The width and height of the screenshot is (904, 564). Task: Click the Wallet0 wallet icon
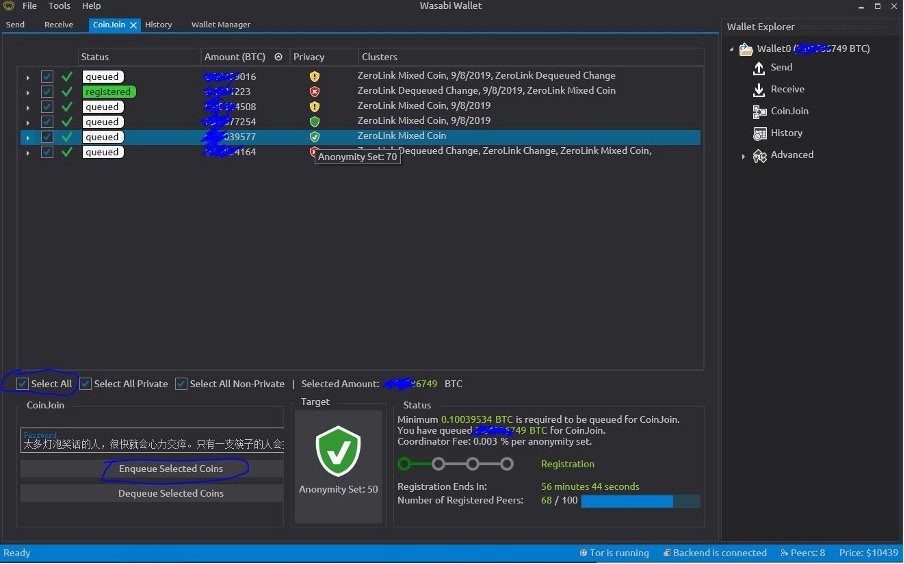click(x=746, y=50)
